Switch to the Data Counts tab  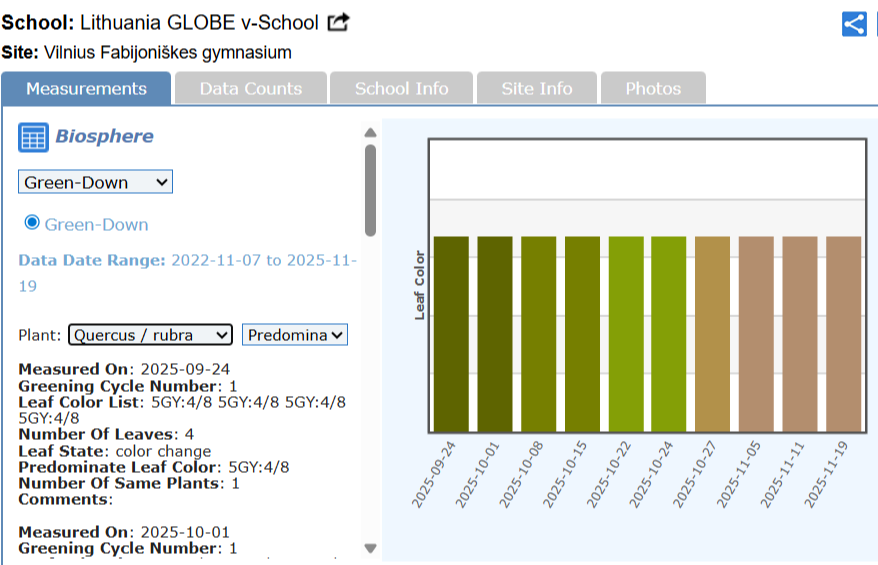(250, 89)
